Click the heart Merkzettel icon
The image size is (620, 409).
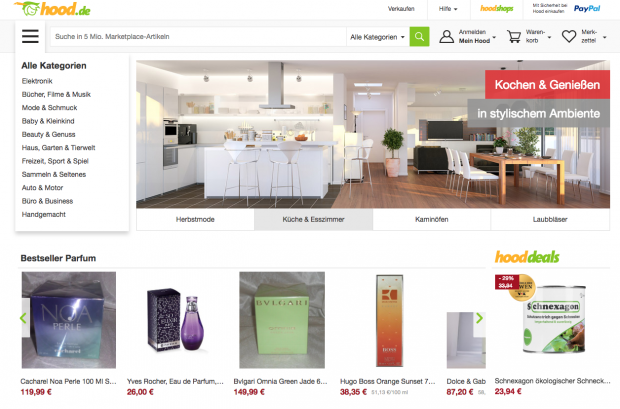click(569, 37)
